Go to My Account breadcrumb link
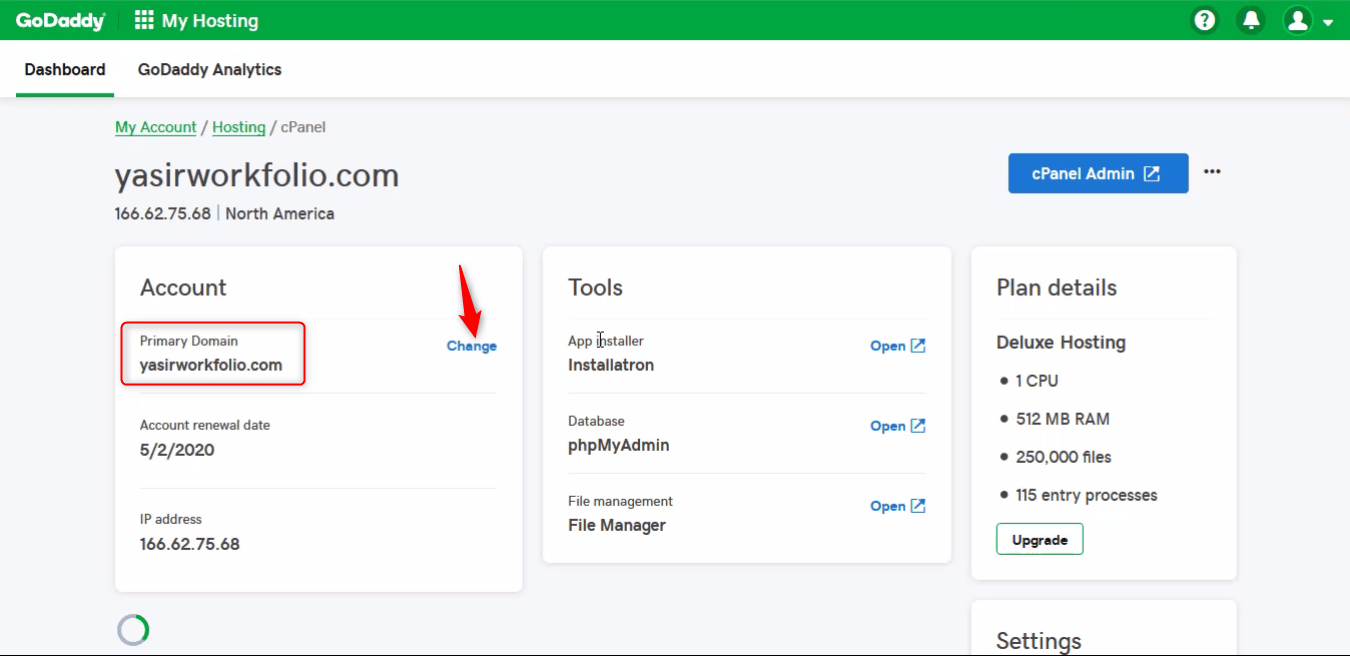Screen dimensions: 1350x656 (x=156, y=127)
